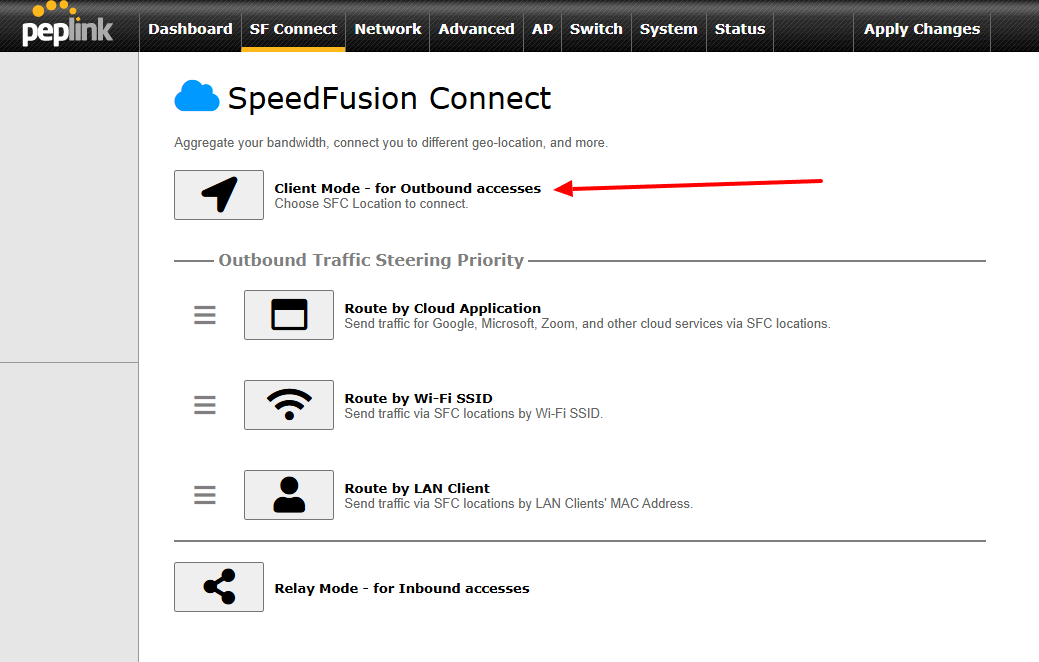The width and height of the screenshot is (1039, 662).
Task: Click 'Send traffic via SFC locations by Wi-Fi SSID.'
Action: pos(473,414)
